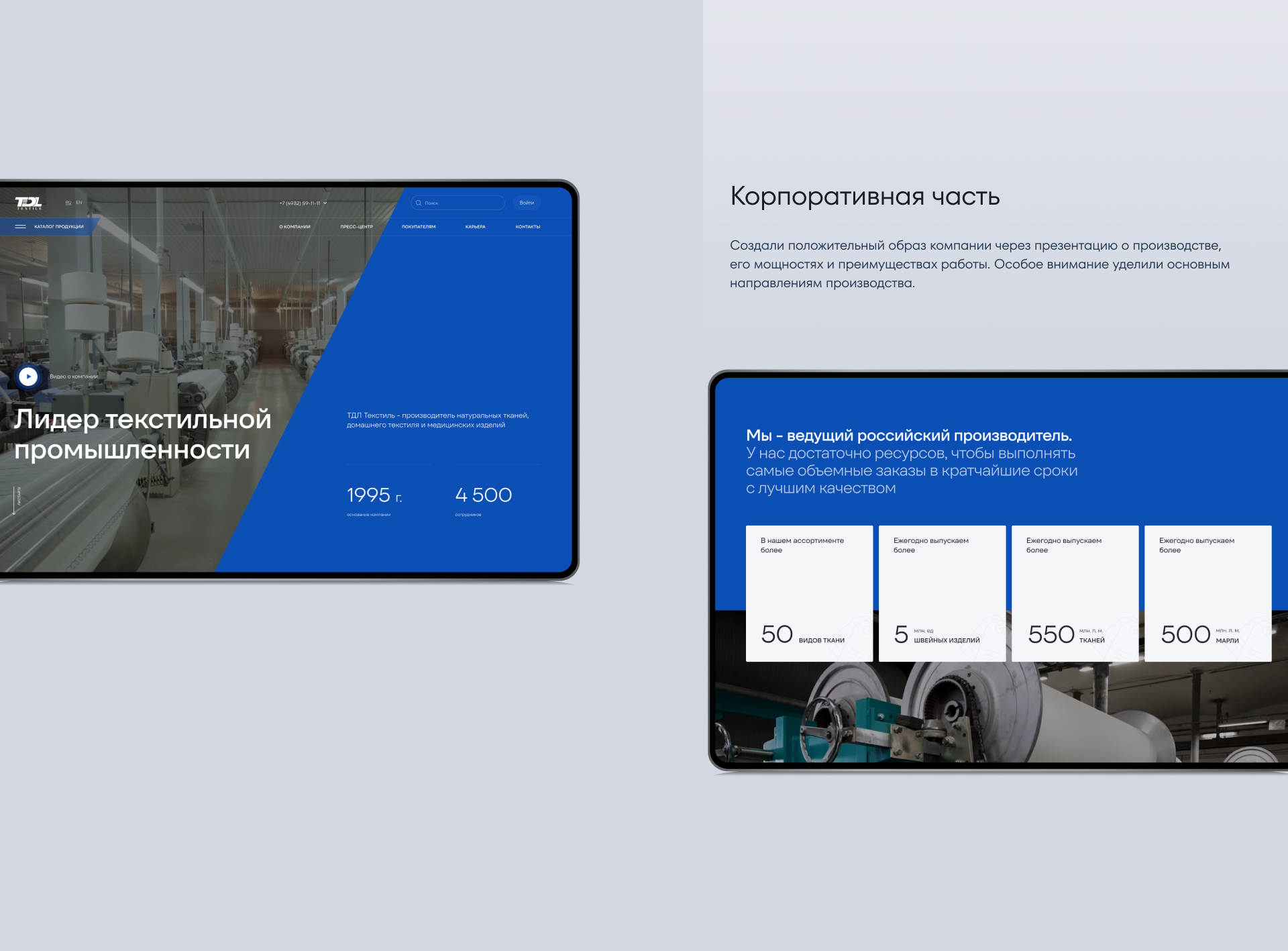This screenshot has height=951, width=1288.
Task: Play the company video
Action: click(x=28, y=377)
